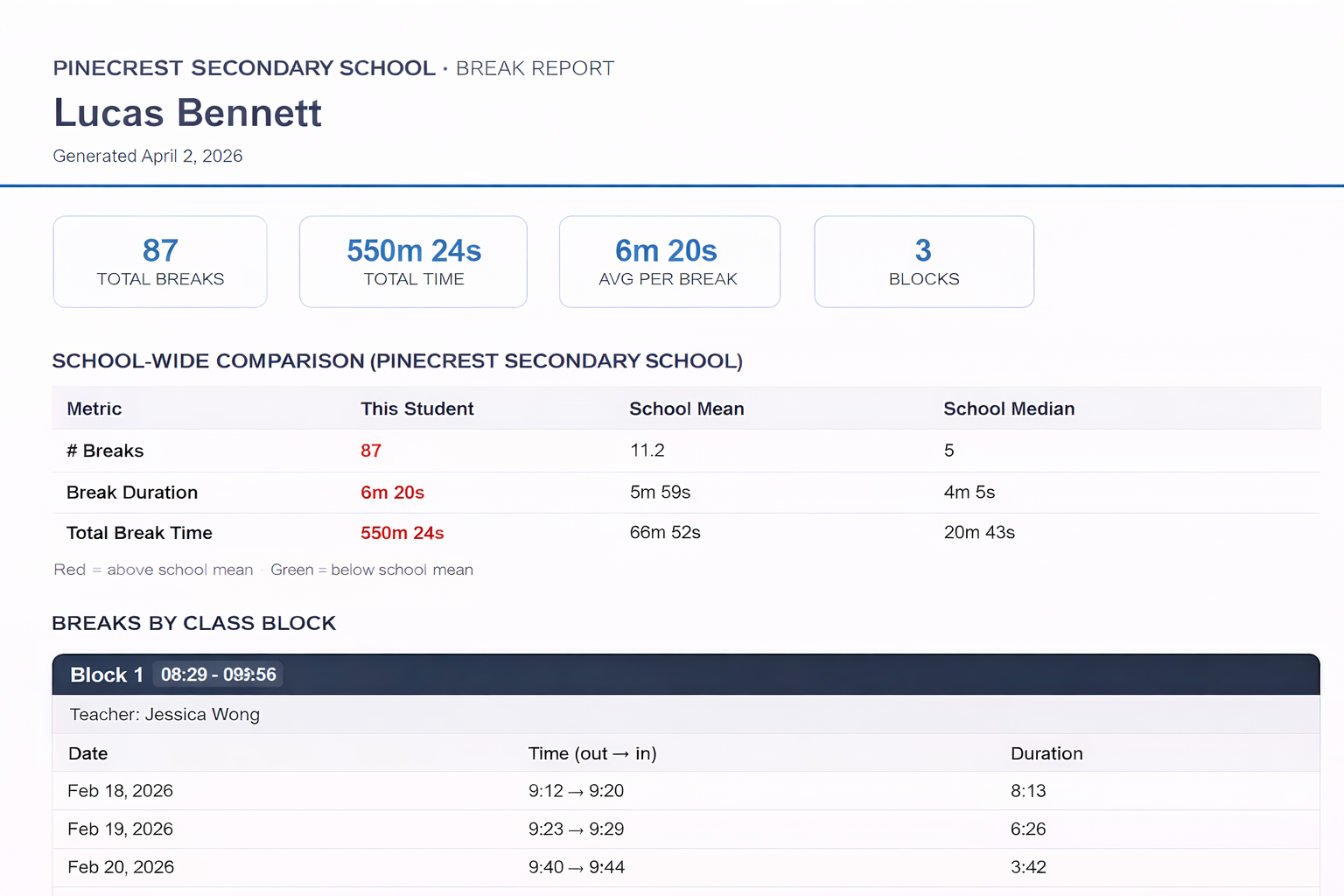
Task: Click the Lucas Bennett student name heading
Action: tap(187, 112)
